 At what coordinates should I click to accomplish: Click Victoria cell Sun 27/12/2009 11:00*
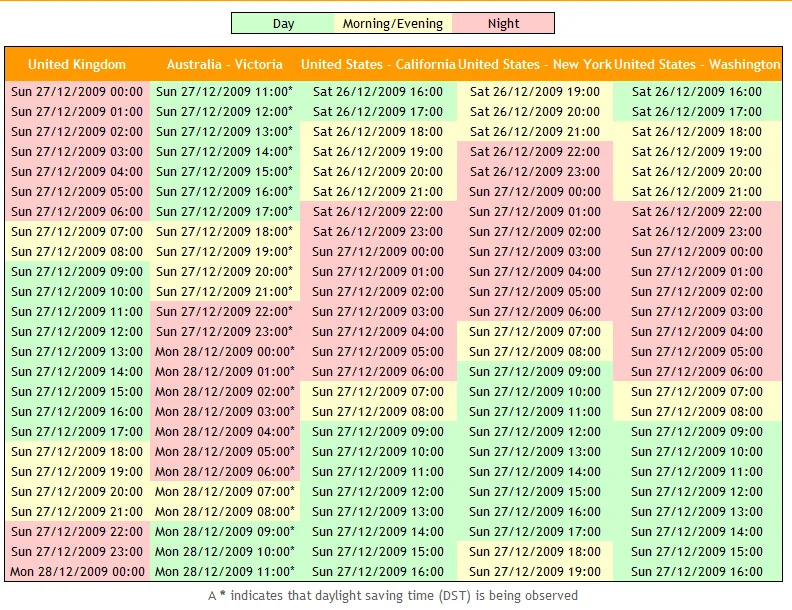[225, 91]
